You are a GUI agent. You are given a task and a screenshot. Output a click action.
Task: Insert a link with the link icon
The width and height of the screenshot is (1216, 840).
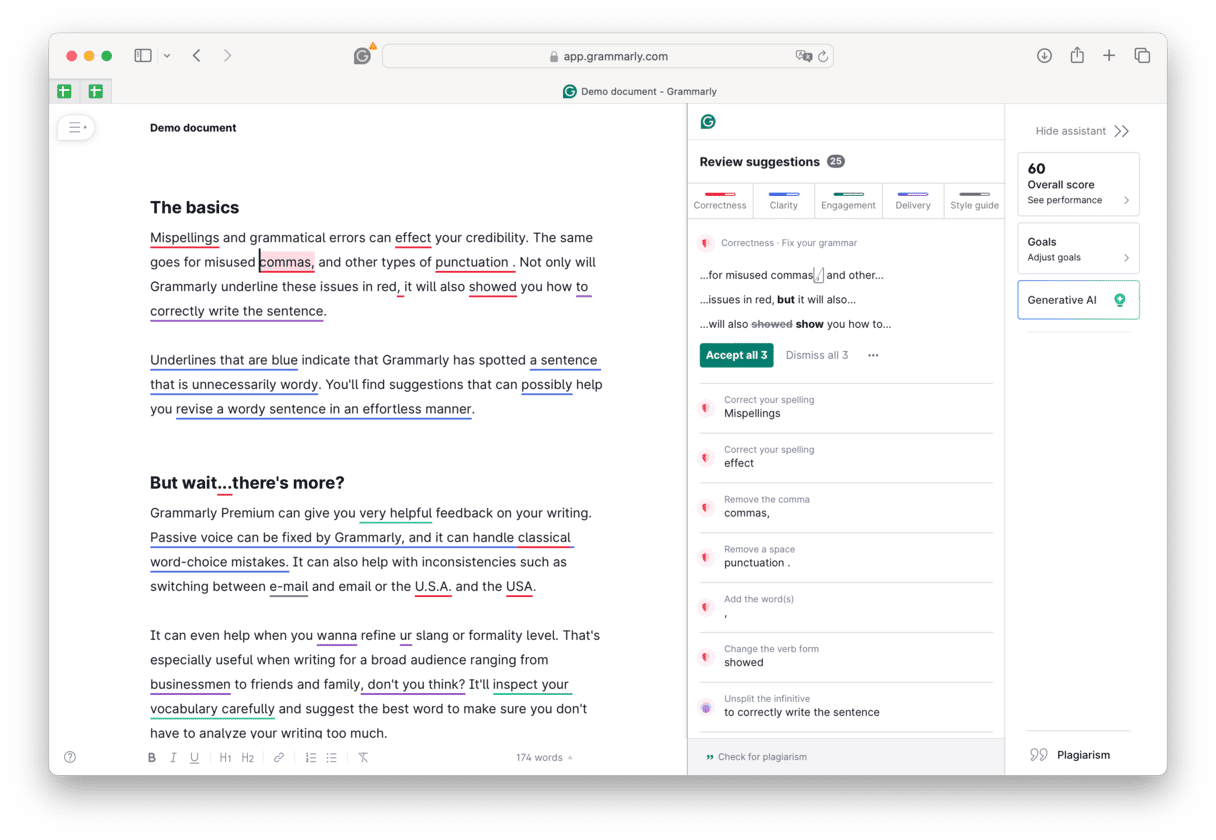click(x=279, y=758)
